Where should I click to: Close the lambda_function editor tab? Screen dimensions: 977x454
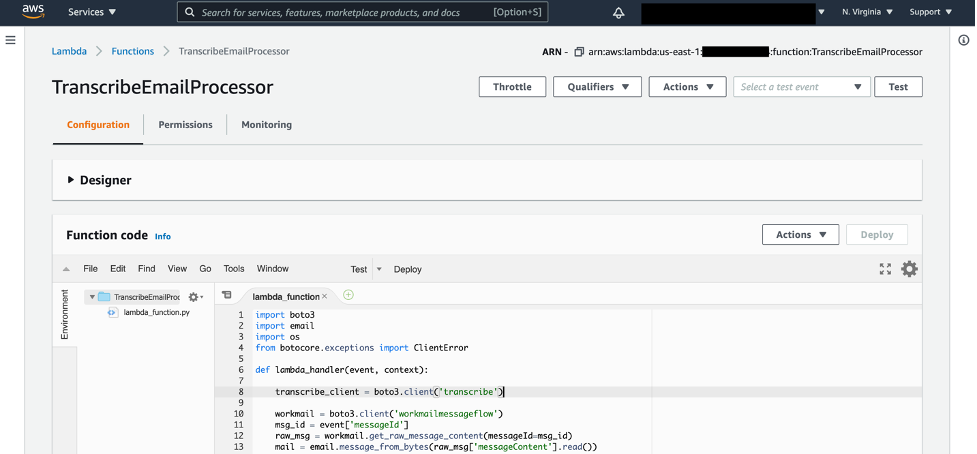(325, 297)
